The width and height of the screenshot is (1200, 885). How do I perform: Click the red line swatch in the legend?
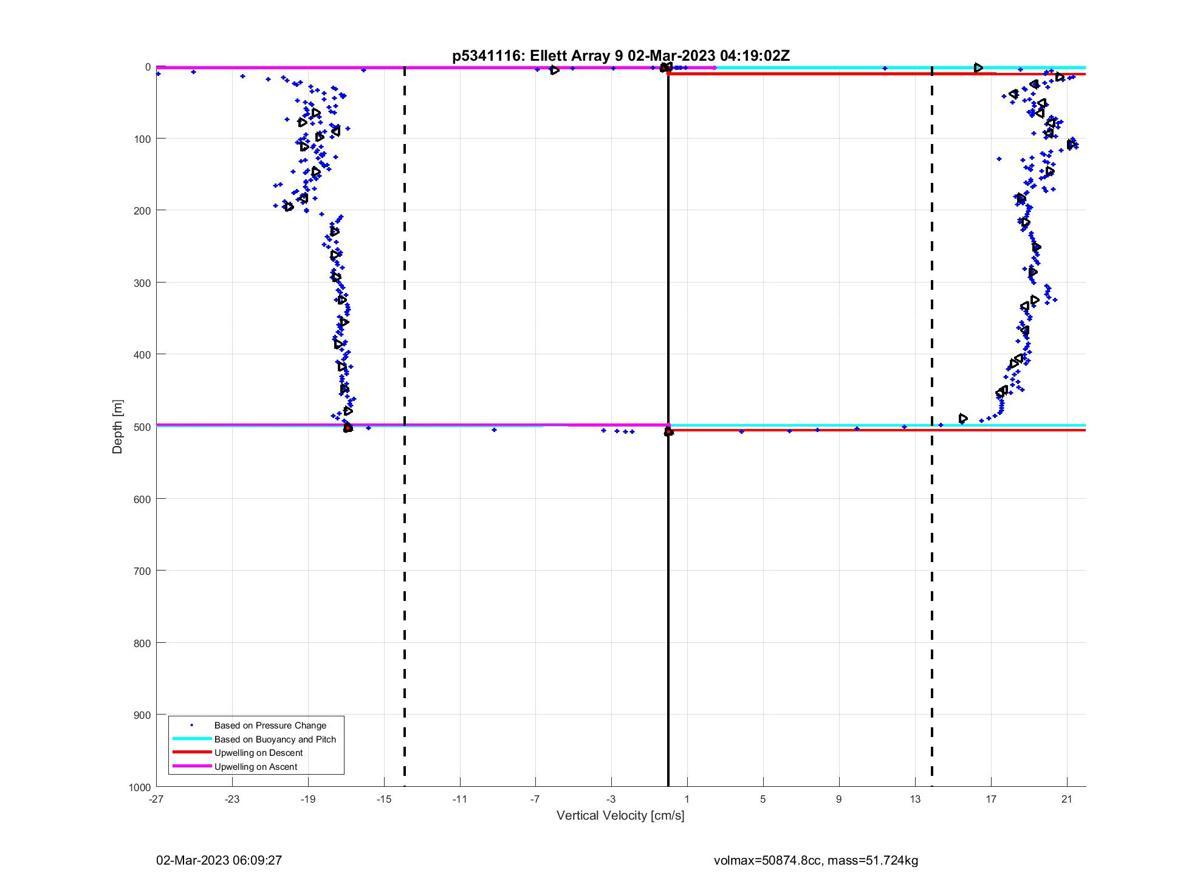point(191,752)
